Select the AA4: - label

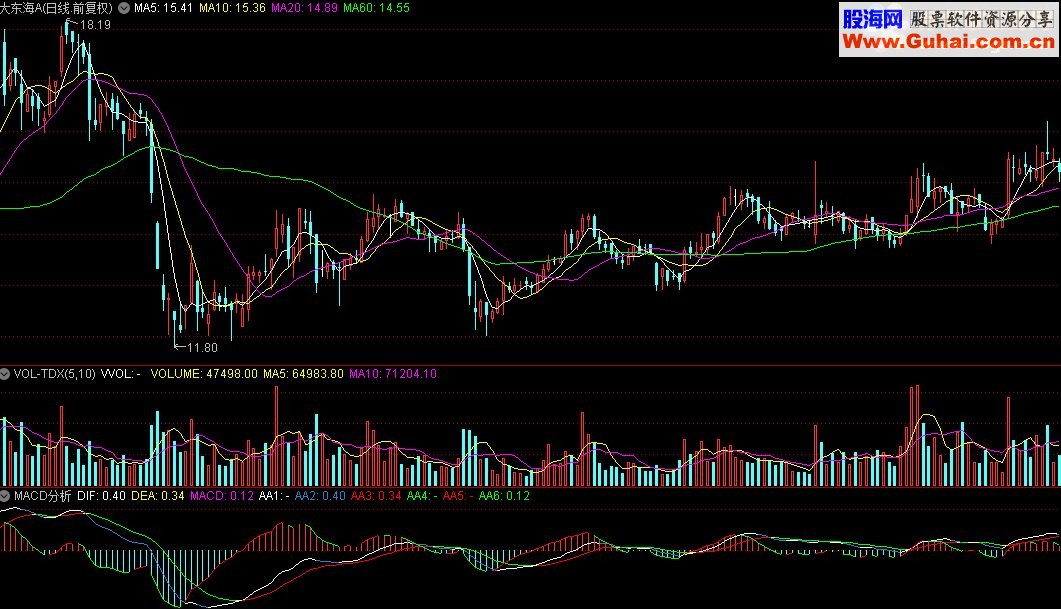pyautogui.click(x=422, y=496)
